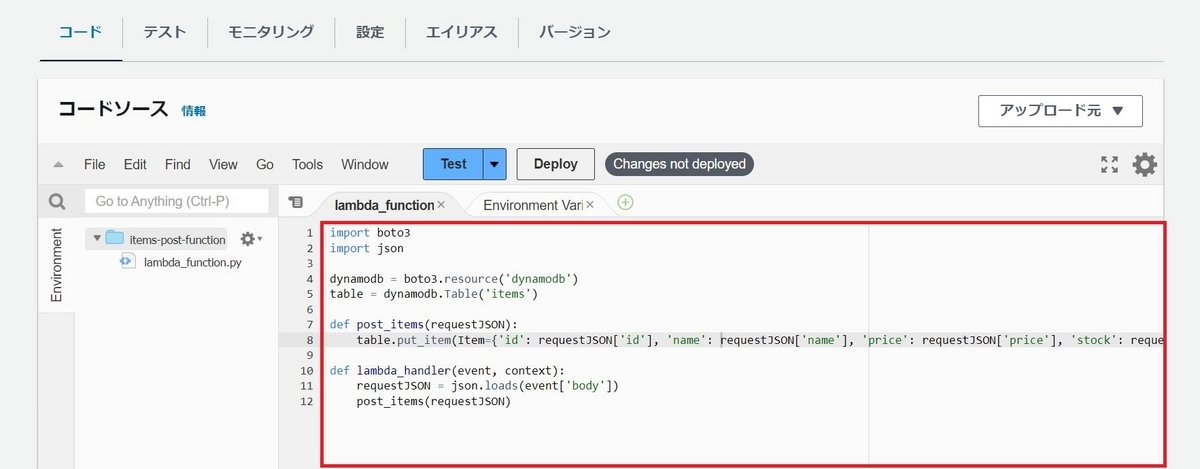Collapse the items-post-function folder
Viewport: 1200px width, 469px height.
pyautogui.click(x=96, y=239)
